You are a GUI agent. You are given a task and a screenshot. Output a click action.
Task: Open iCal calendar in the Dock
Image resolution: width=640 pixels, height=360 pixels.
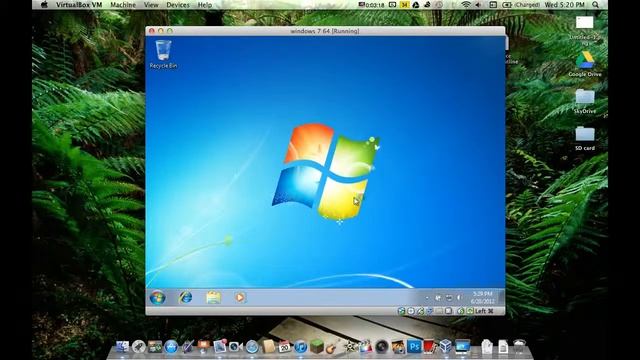coord(284,347)
